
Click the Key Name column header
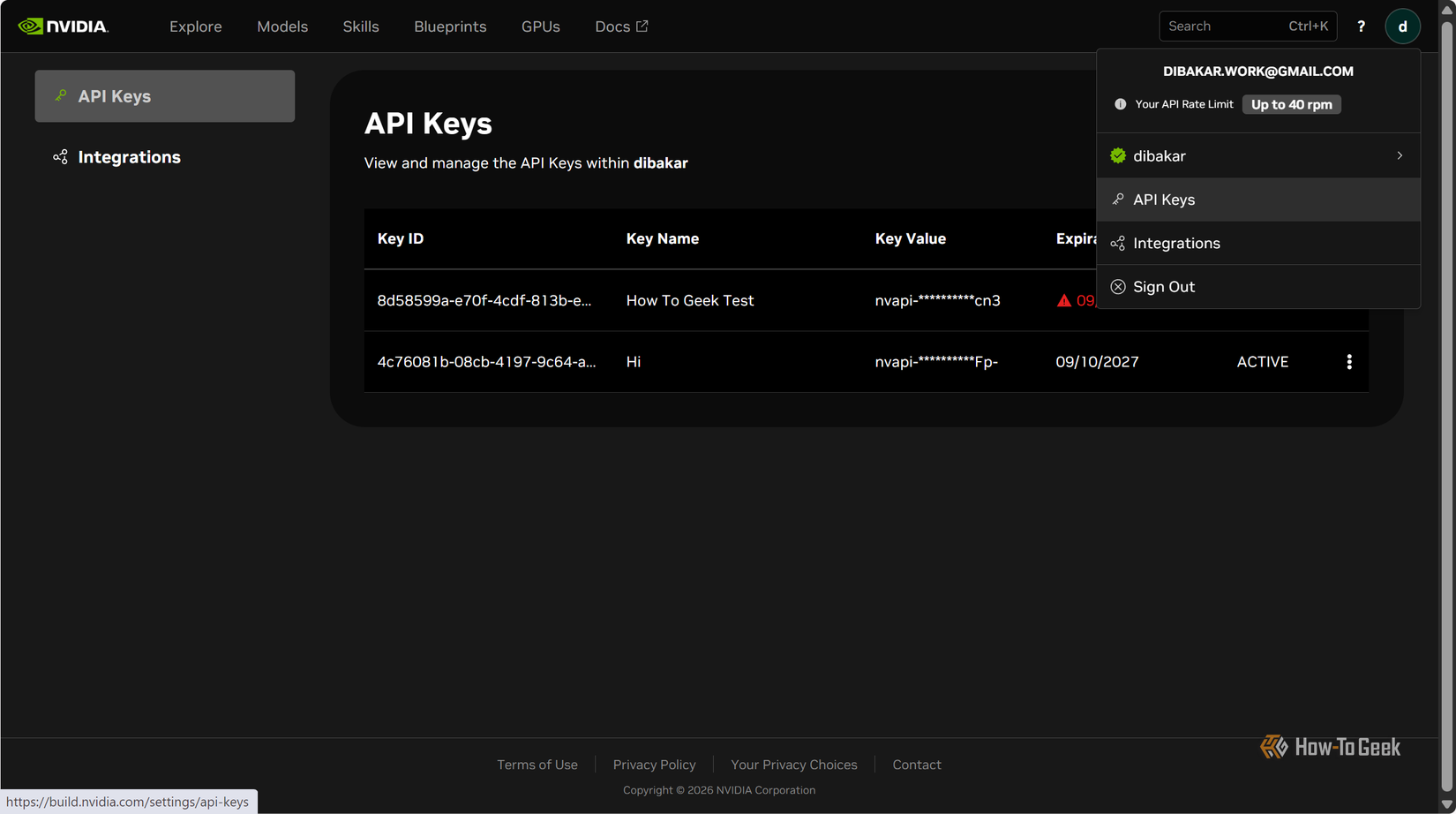pyautogui.click(x=663, y=238)
